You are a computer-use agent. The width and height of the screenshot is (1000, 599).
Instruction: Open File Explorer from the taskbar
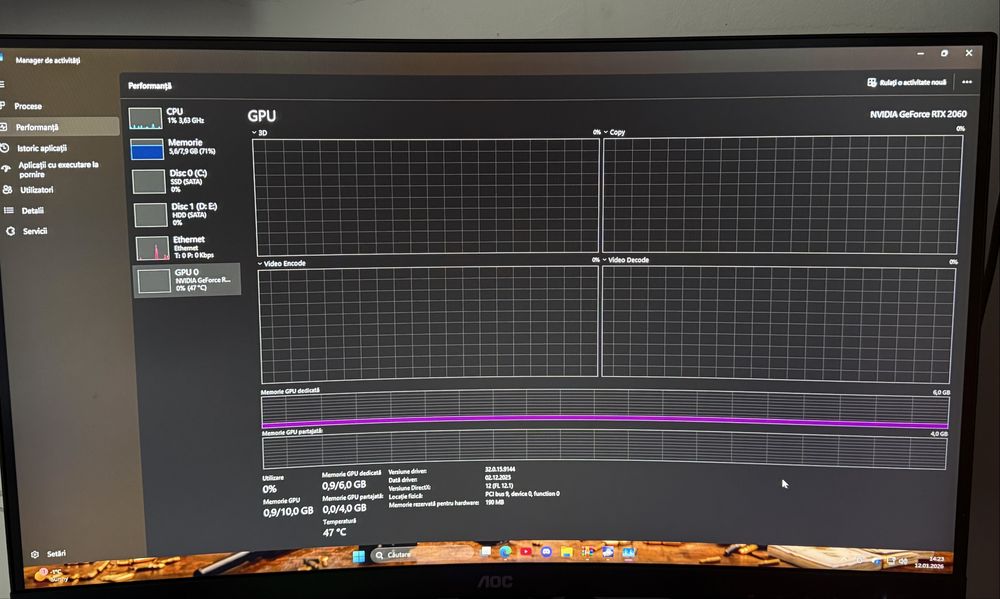pyautogui.click(x=567, y=552)
